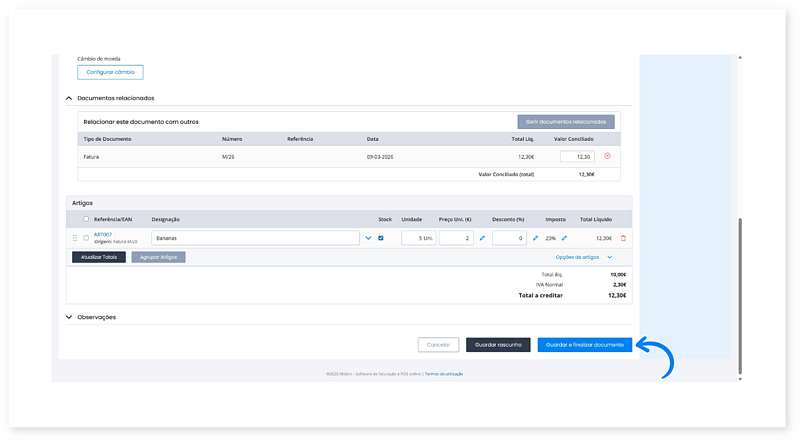Click Guardar rascunho button

[498, 344]
